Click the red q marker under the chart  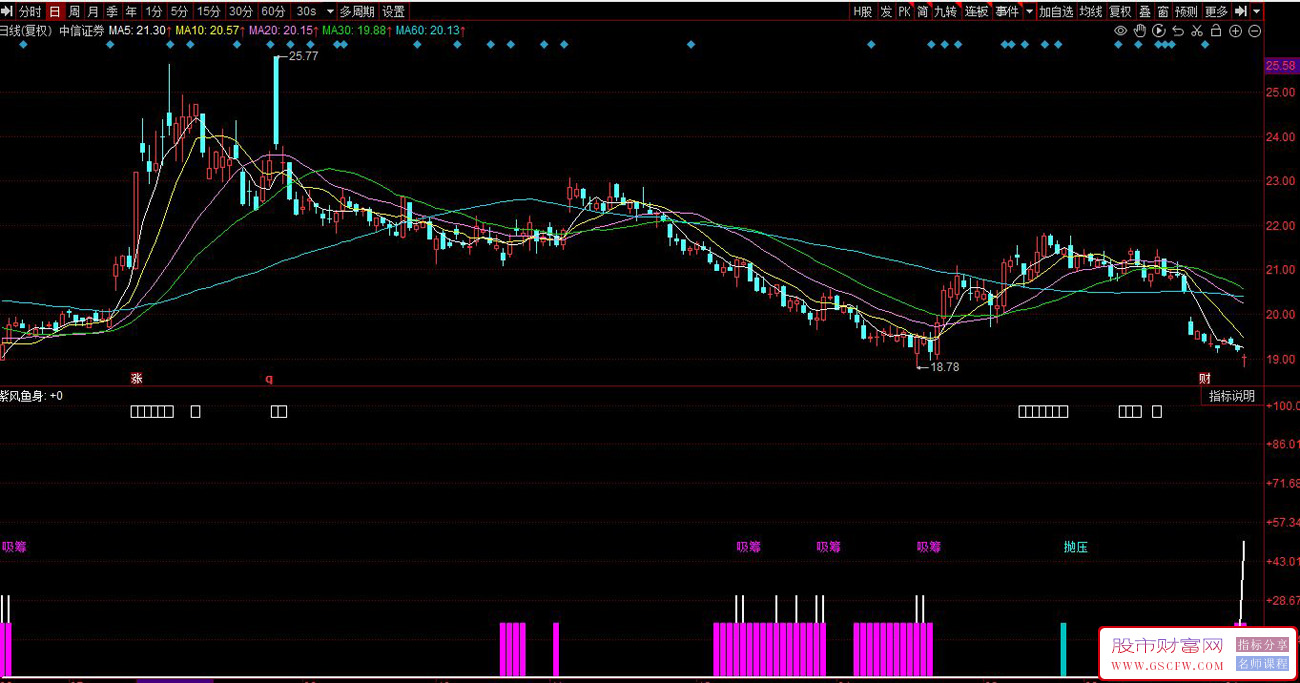click(x=268, y=379)
